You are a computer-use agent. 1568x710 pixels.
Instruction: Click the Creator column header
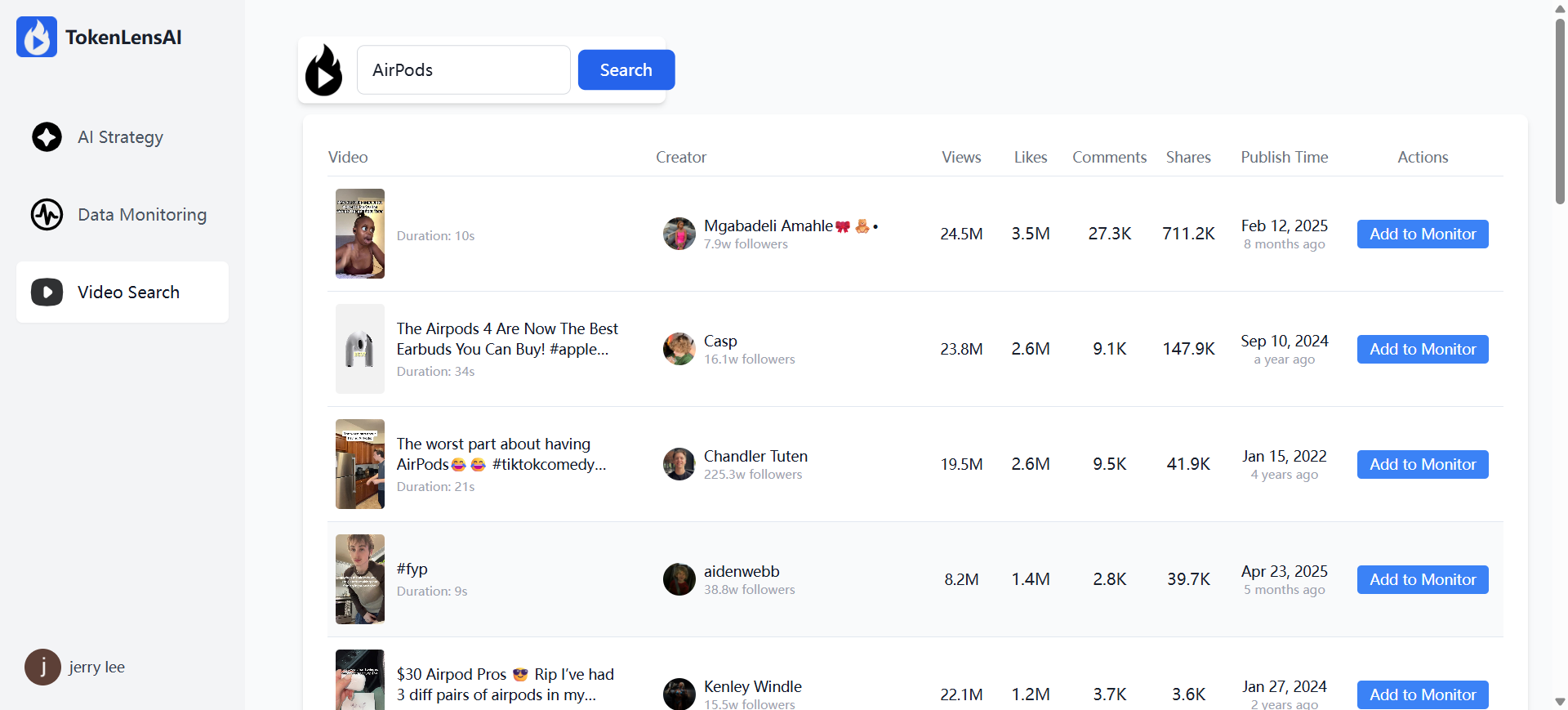(681, 157)
